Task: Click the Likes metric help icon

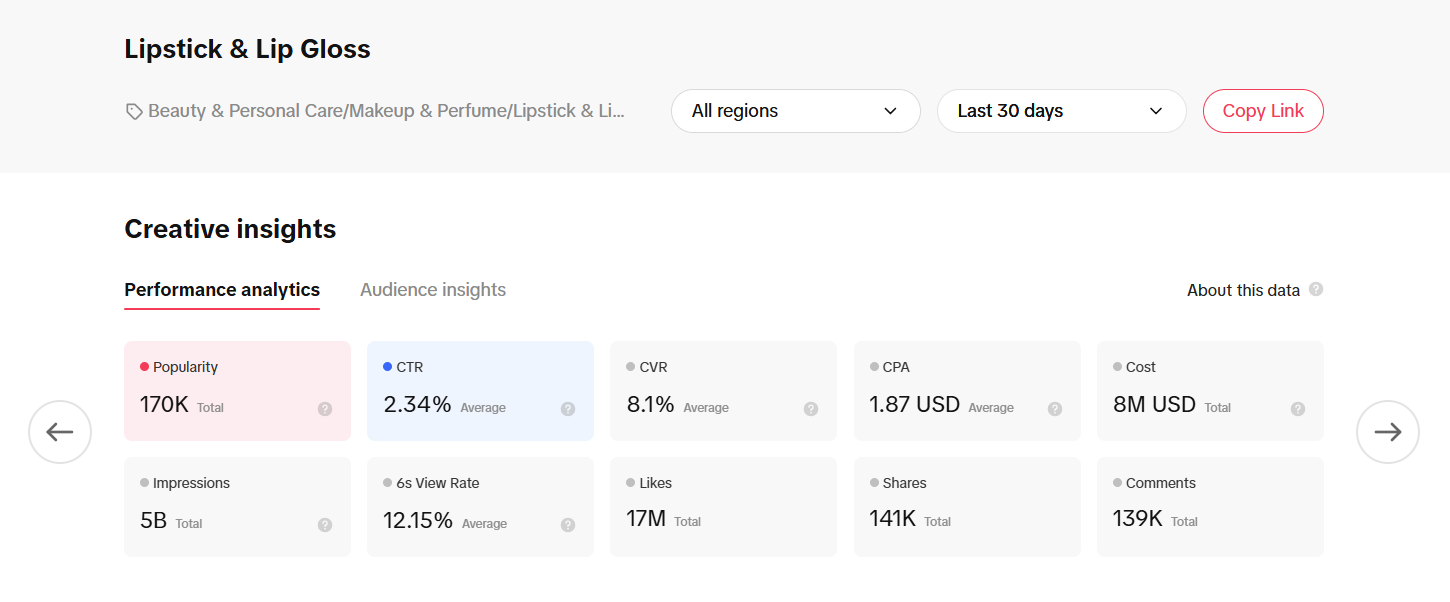Action: pos(810,523)
